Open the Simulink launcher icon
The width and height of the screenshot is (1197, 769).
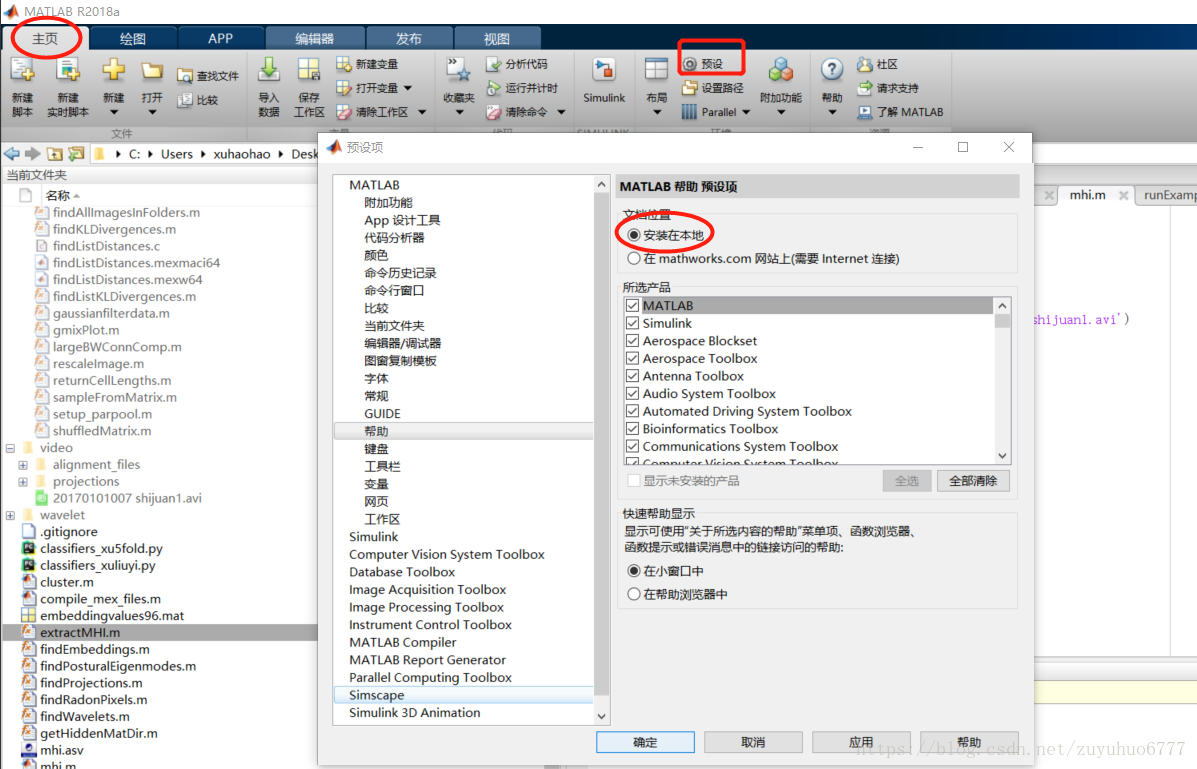click(x=604, y=72)
